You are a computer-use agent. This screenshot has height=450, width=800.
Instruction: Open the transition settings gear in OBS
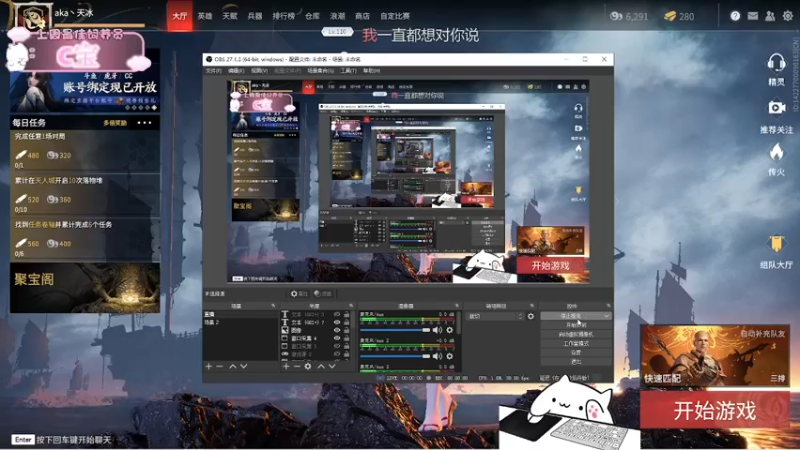click(531, 316)
